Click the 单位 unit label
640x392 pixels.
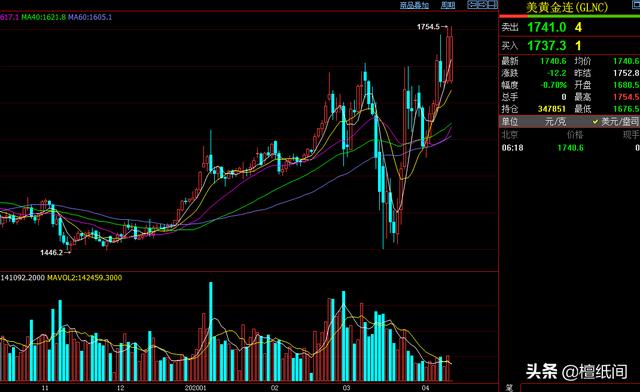pyautogui.click(x=510, y=121)
